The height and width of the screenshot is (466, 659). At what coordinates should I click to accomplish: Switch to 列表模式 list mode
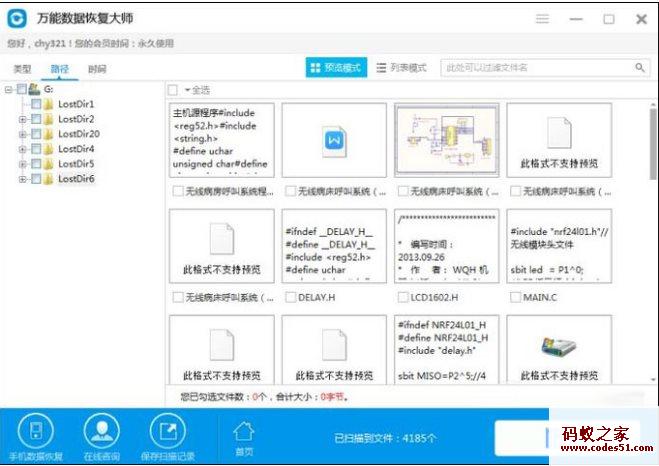tap(400, 68)
